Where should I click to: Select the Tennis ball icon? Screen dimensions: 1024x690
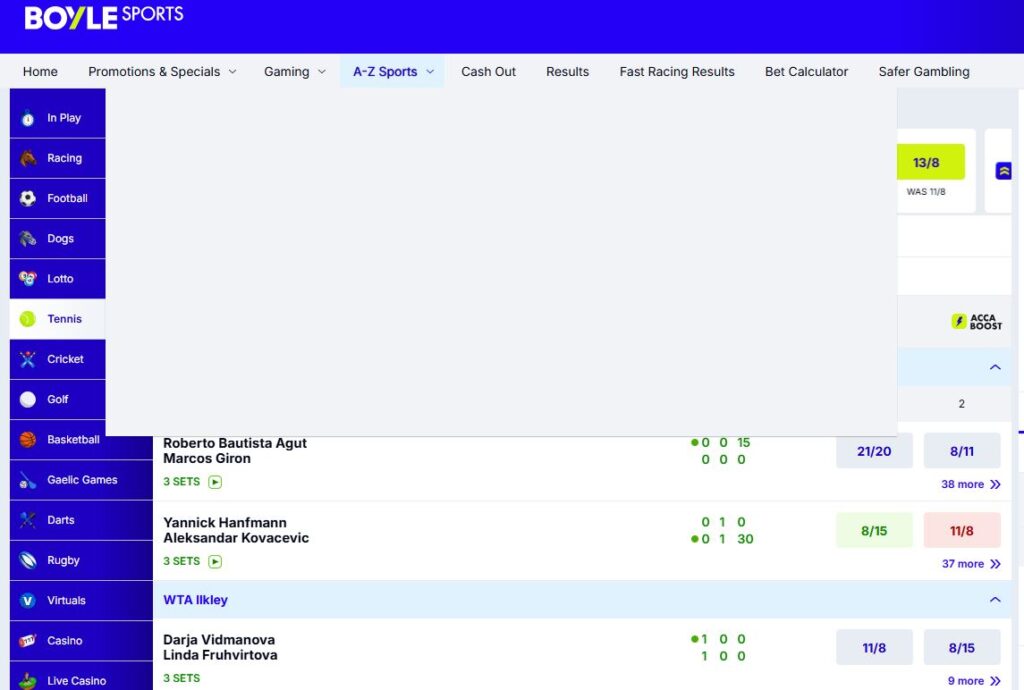(x=27, y=319)
